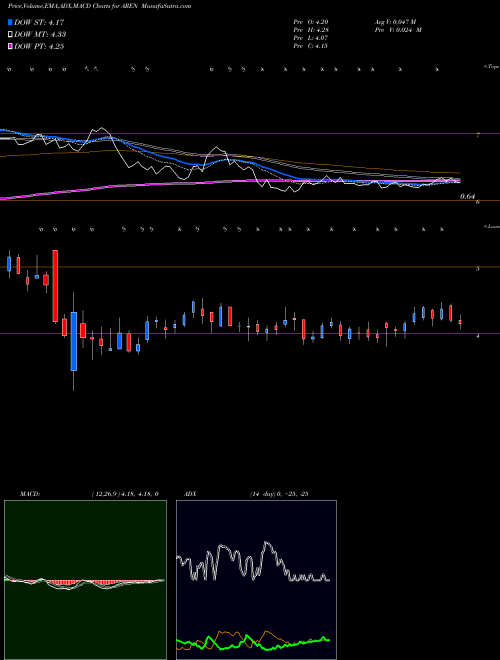
Task: Click the long blue candlestick with lowest wick
Action: coord(74,341)
